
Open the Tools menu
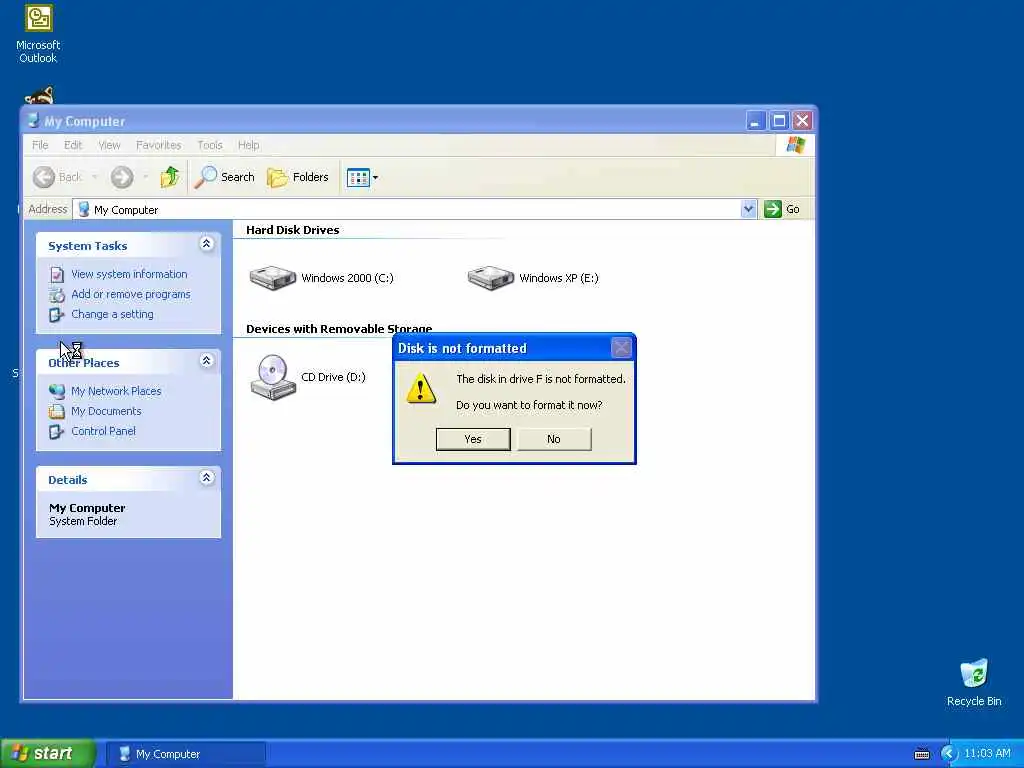[x=210, y=145]
